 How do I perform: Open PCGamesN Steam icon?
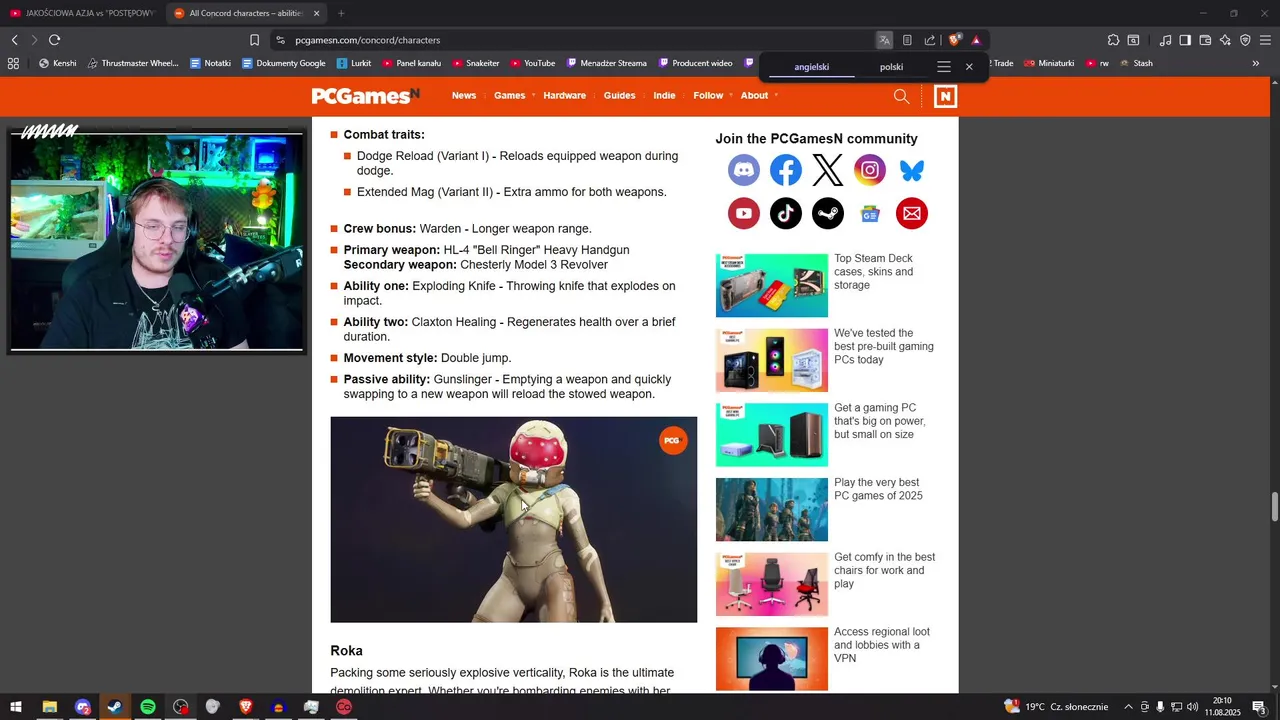pos(828,213)
